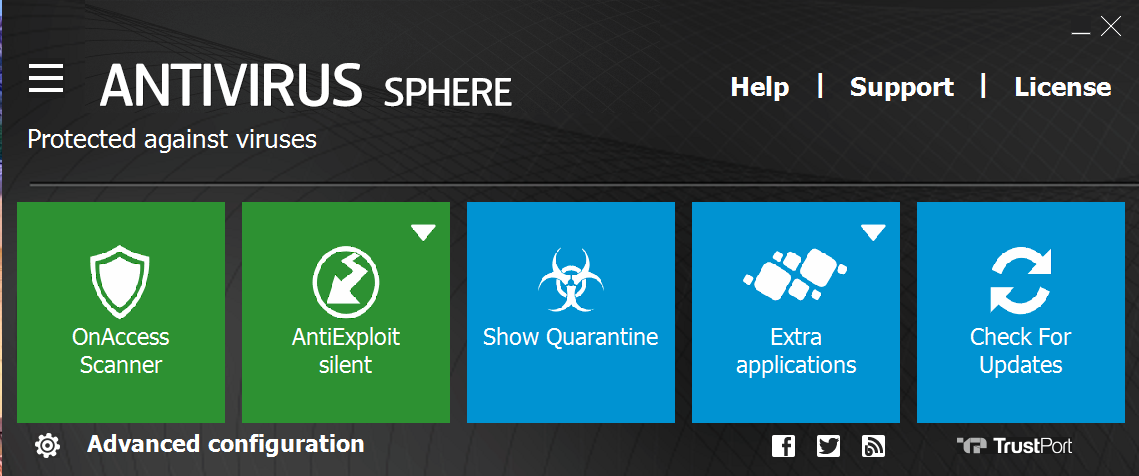This screenshot has height=476, width=1139.
Task: Open the Support menu
Action: [x=901, y=87]
